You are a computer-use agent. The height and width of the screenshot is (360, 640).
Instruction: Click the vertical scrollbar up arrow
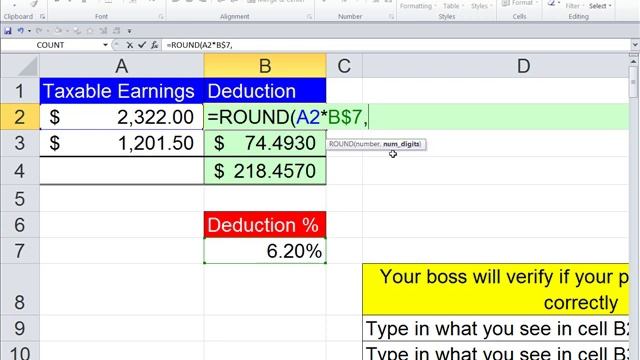point(633,62)
